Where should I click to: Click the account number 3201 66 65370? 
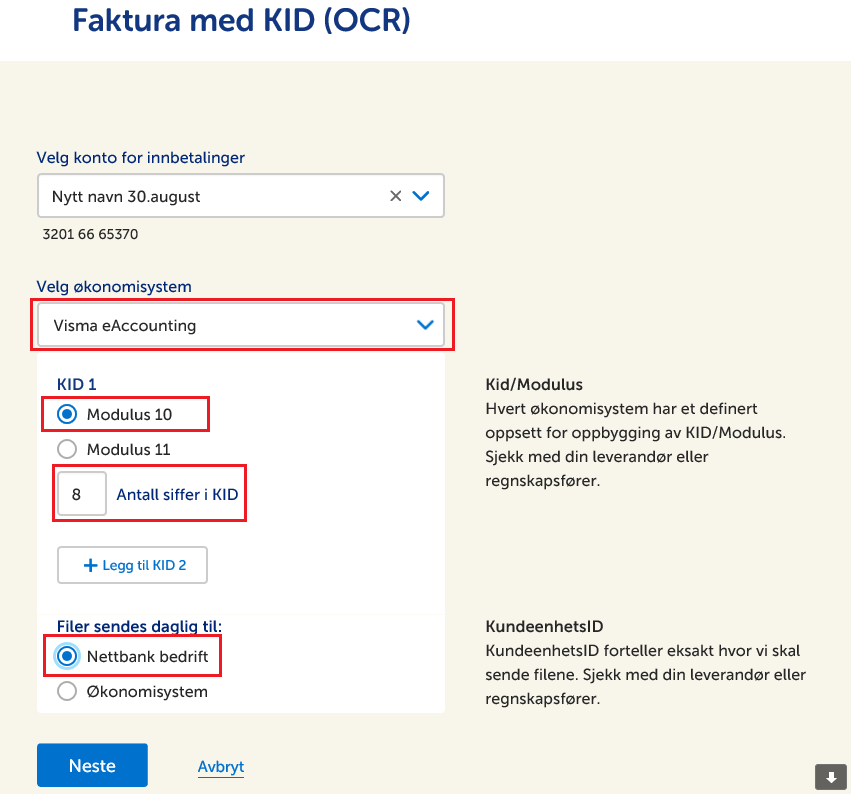[90, 235]
